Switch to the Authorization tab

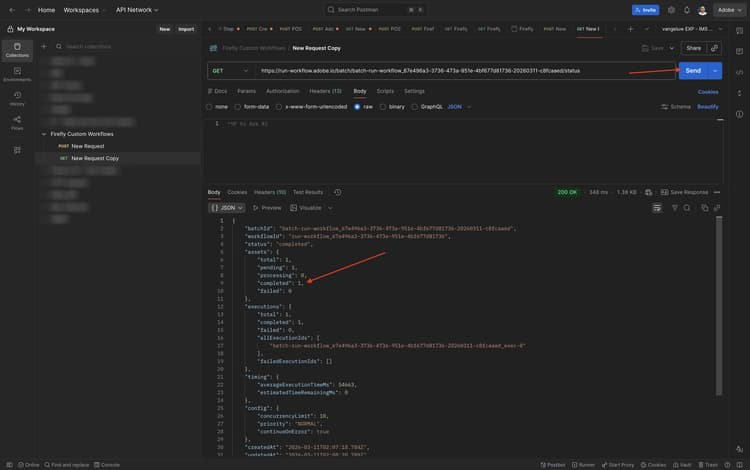click(282, 91)
